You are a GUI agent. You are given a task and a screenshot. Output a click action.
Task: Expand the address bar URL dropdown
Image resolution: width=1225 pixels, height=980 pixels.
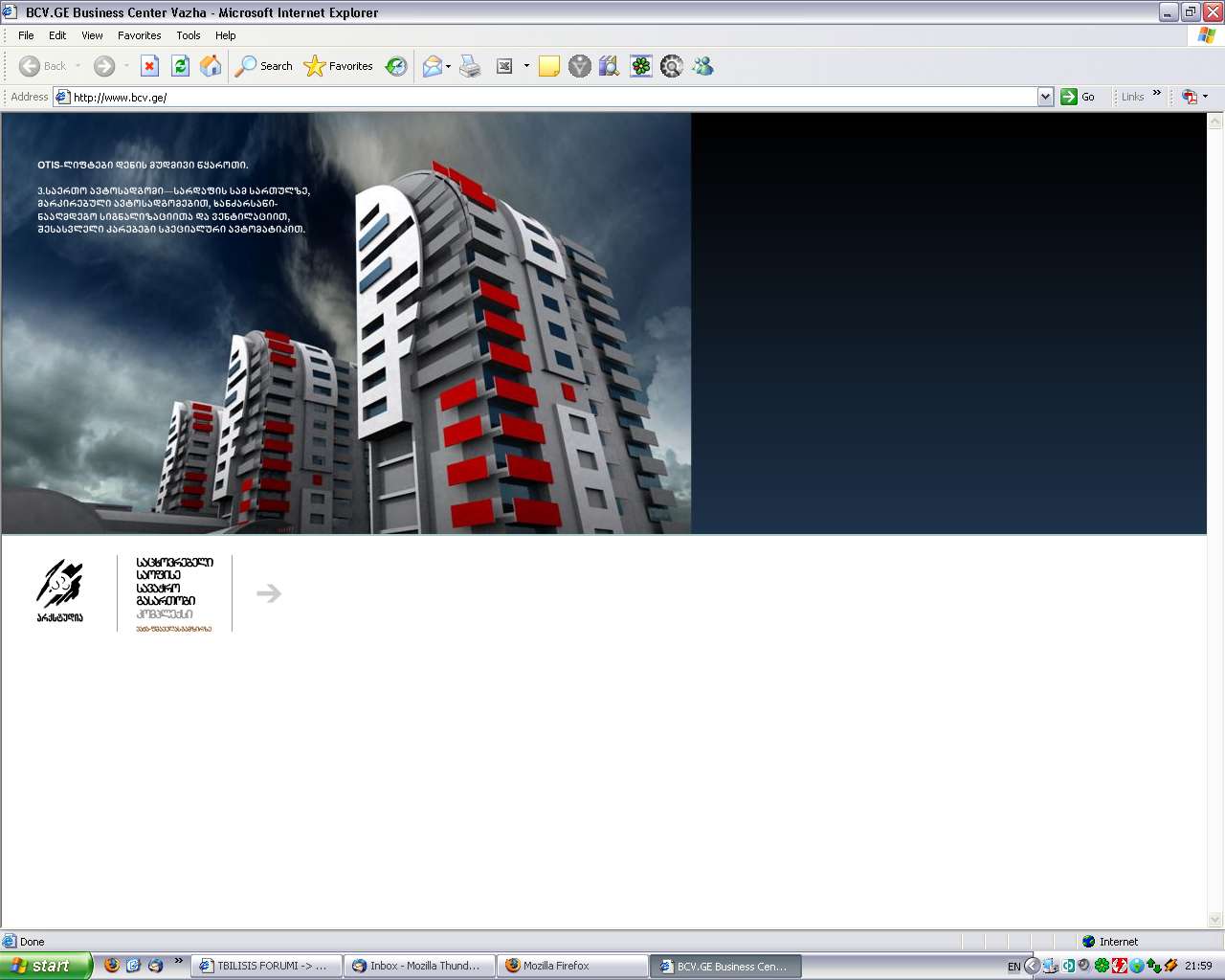point(1045,97)
